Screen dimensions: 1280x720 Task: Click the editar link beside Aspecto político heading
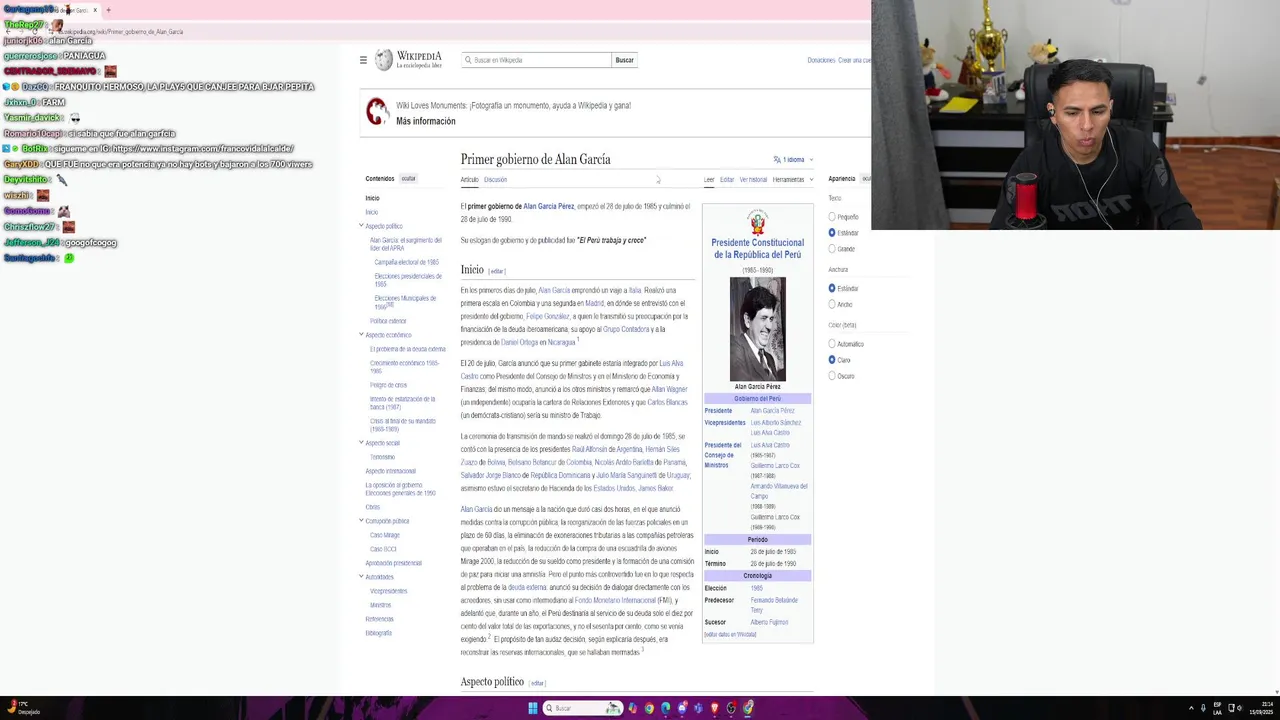[537, 683]
